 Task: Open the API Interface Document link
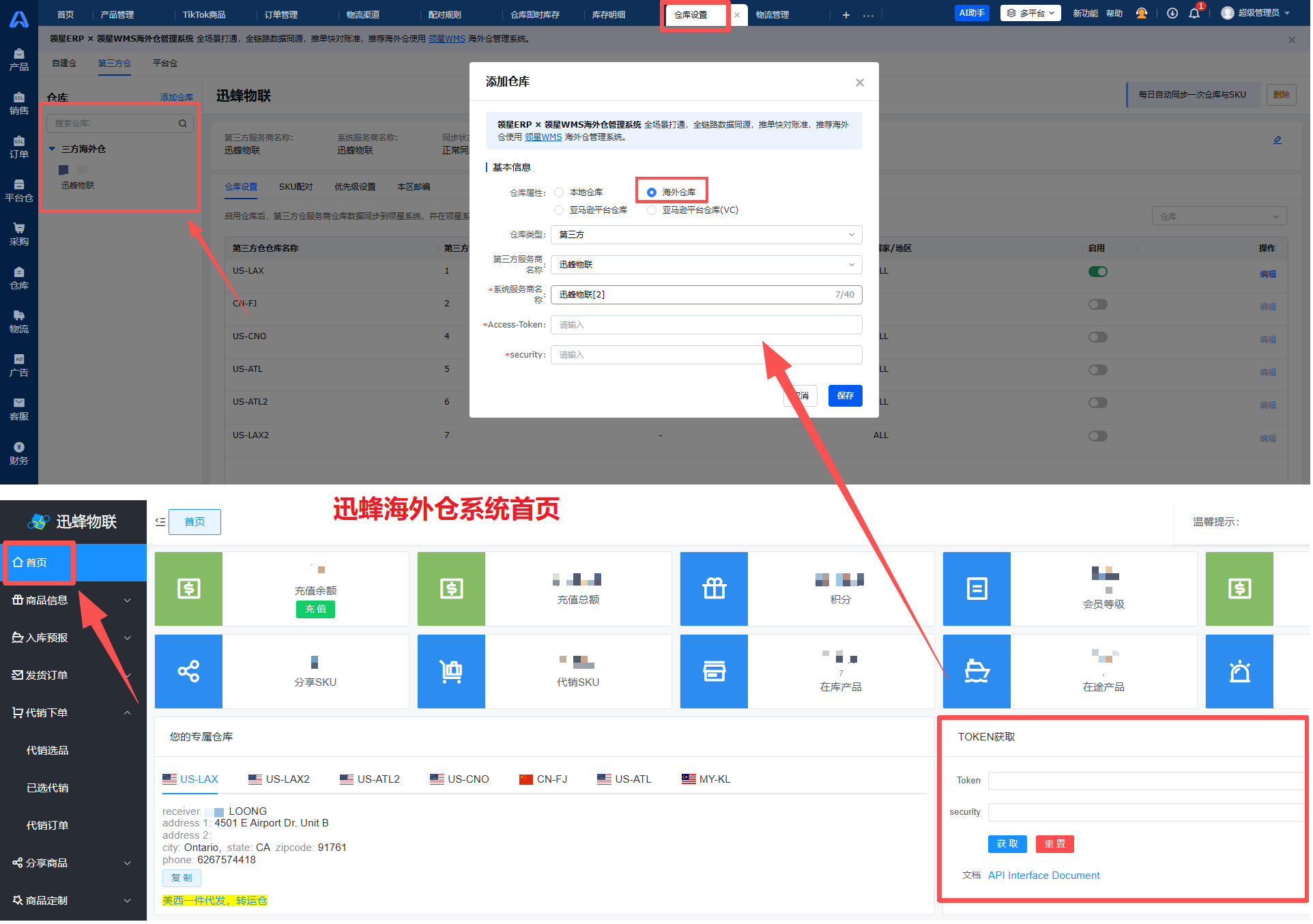1044,876
